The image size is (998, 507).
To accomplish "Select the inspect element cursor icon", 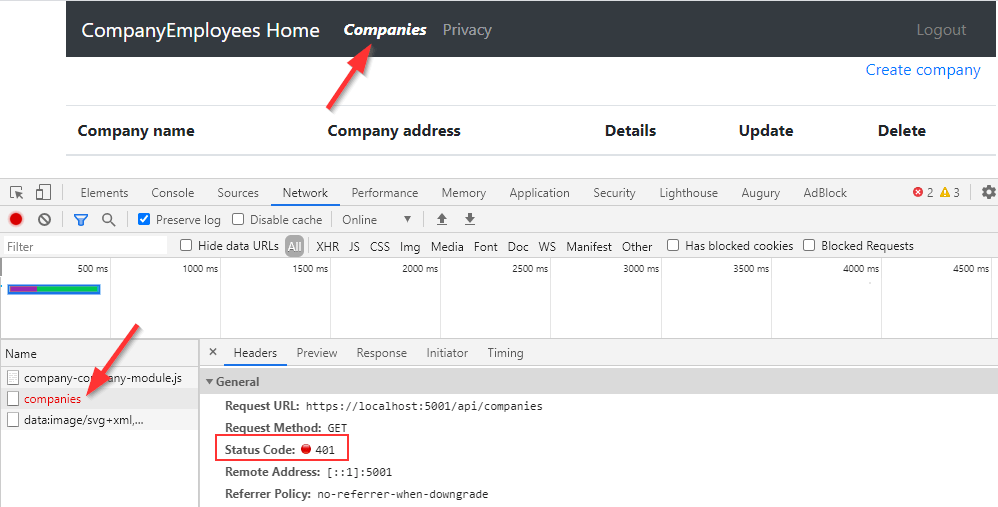I will 17,193.
